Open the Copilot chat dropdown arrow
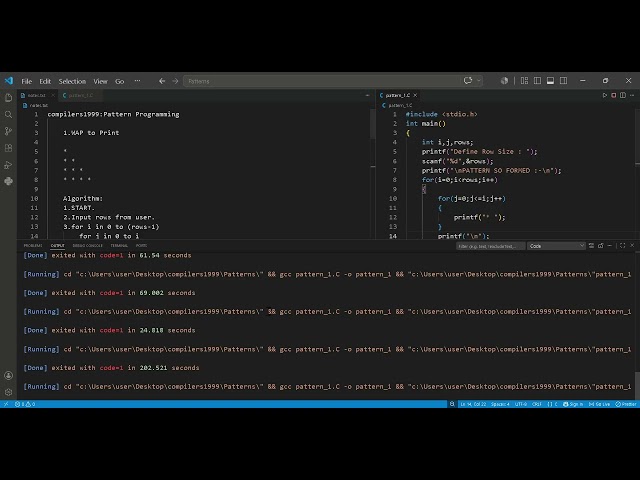Viewport: 640px width, 480px height. (479, 81)
